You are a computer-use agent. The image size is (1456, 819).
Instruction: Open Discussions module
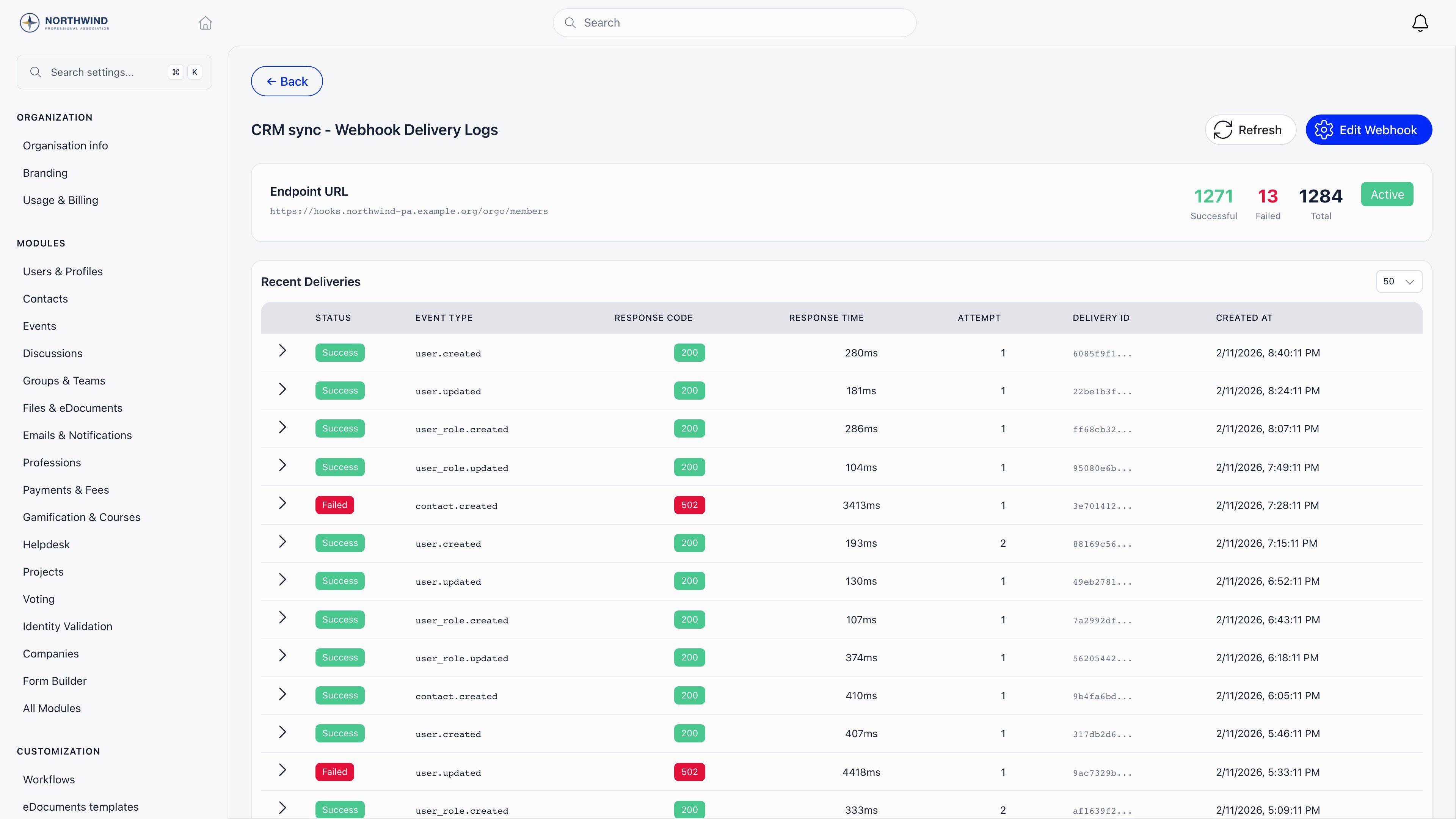(x=53, y=353)
